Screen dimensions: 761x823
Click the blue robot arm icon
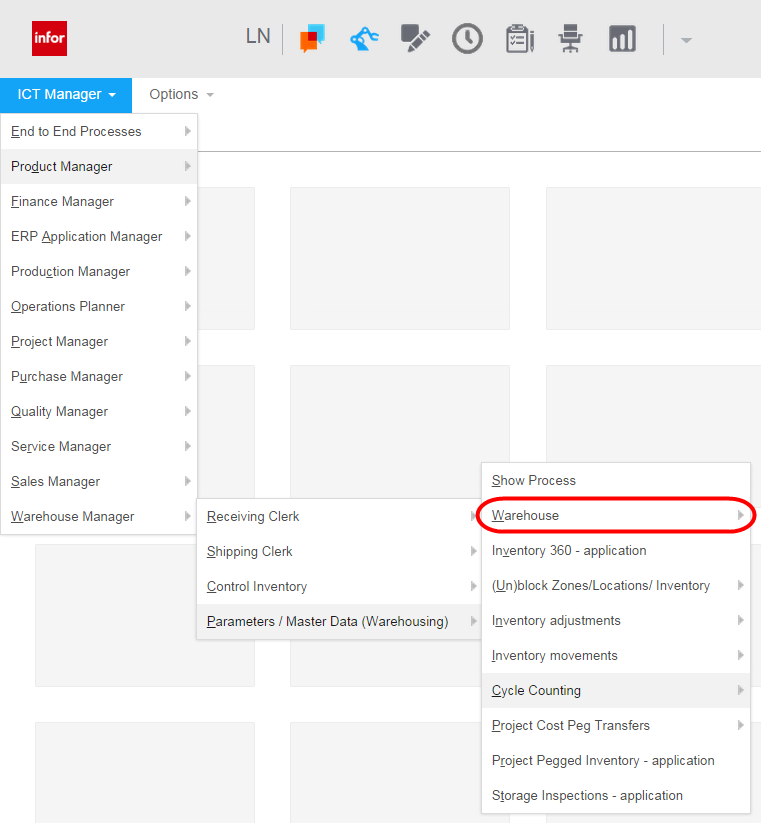click(x=364, y=39)
